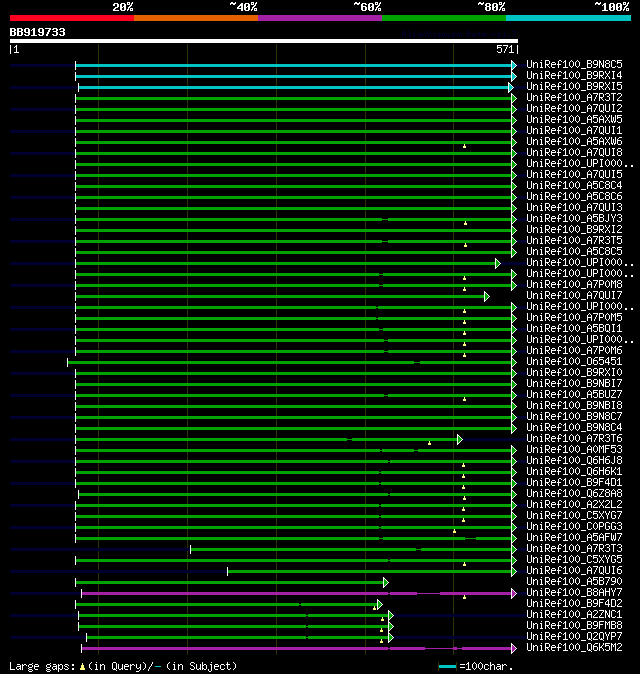Select UniRef100_A0MF53 label
Screen dimensions: 640x674
[x=574, y=450]
